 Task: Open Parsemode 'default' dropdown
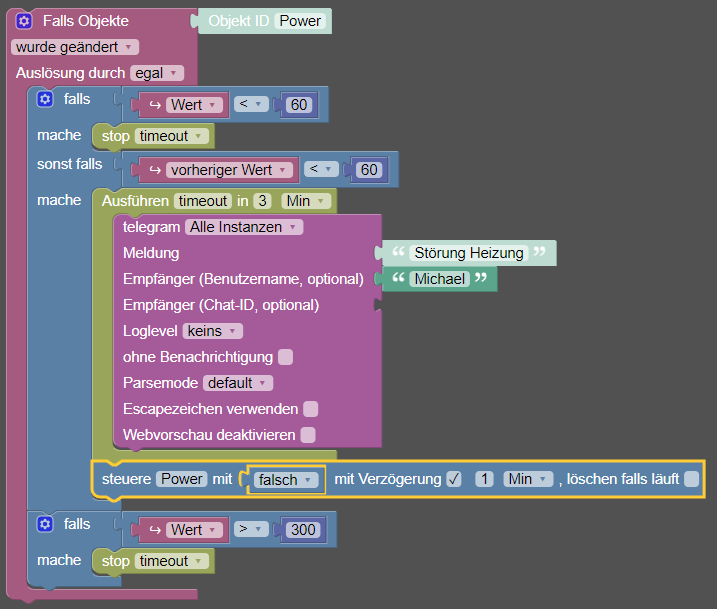pyautogui.click(x=238, y=383)
